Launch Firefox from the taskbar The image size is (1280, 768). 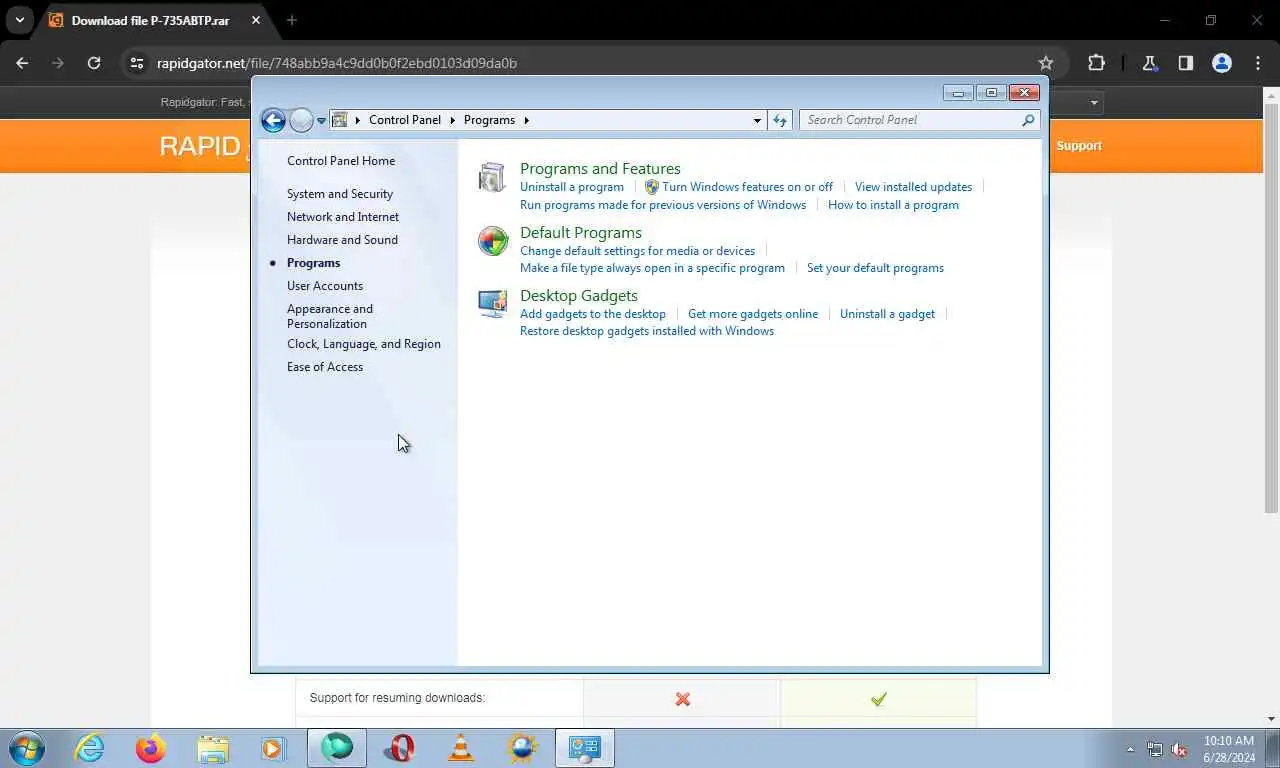151,748
